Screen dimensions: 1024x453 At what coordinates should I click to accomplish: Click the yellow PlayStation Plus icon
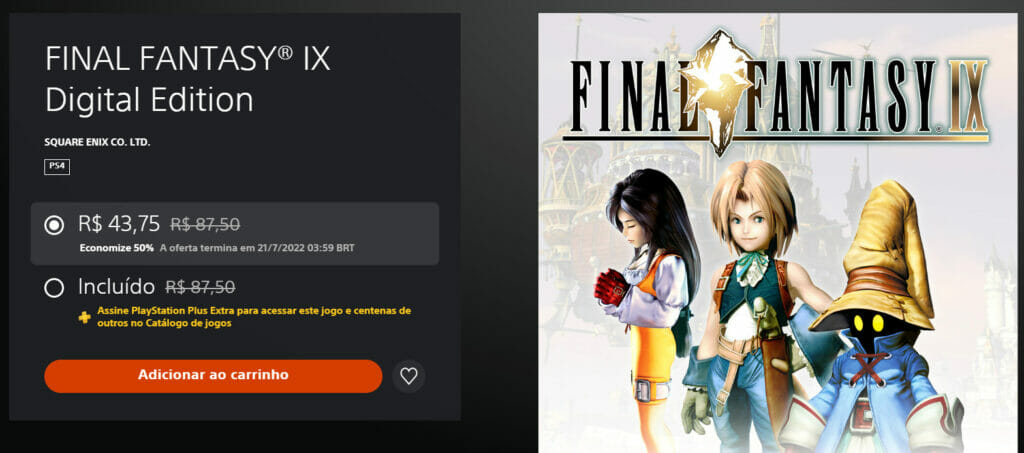(x=84, y=317)
